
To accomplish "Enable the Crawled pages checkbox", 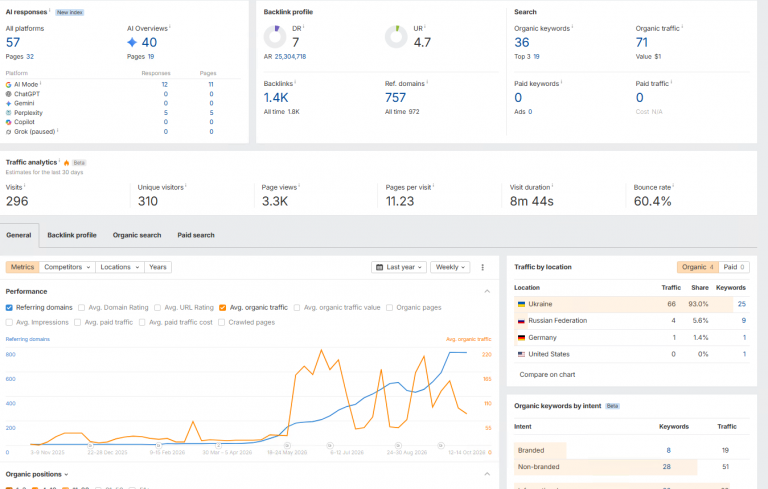I will [x=221, y=322].
